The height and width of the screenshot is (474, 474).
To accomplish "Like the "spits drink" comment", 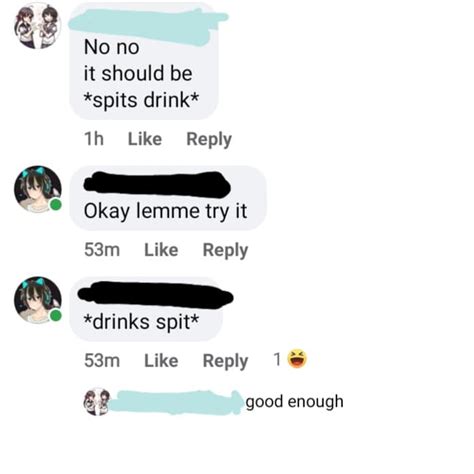I will tap(145, 139).
